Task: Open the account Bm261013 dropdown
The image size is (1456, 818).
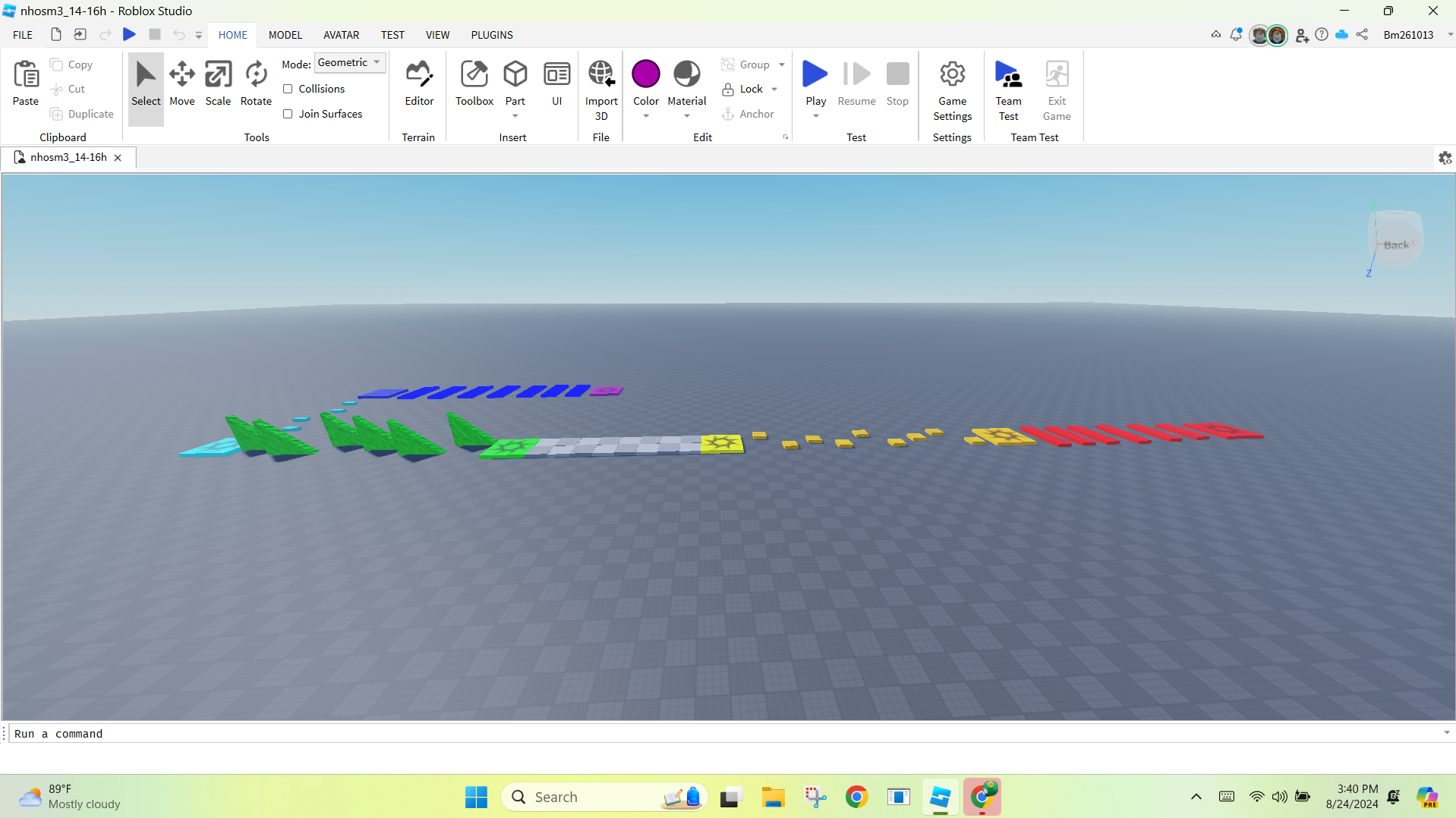Action: tap(1450, 35)
